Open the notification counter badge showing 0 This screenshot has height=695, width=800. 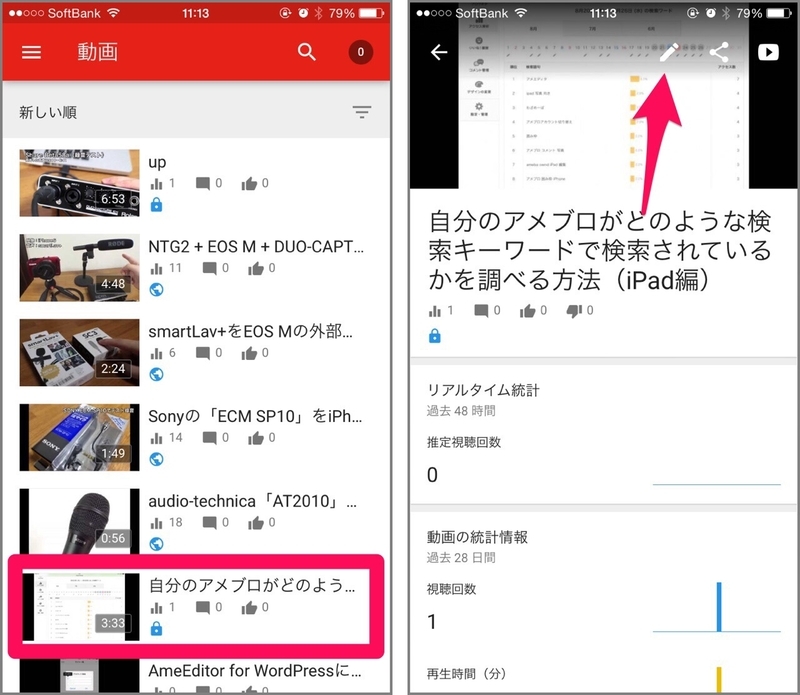(361, 52)
